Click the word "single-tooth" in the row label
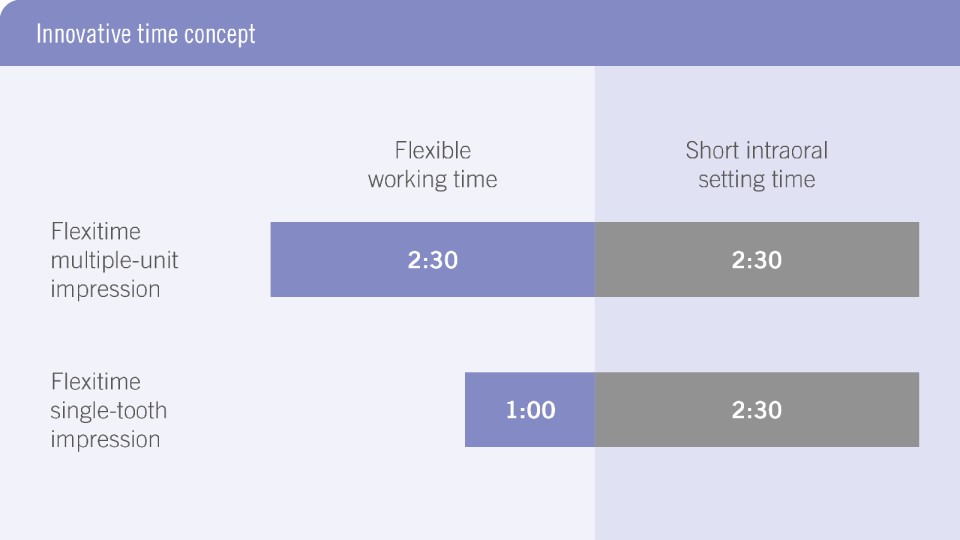 (x=109, y=411)
